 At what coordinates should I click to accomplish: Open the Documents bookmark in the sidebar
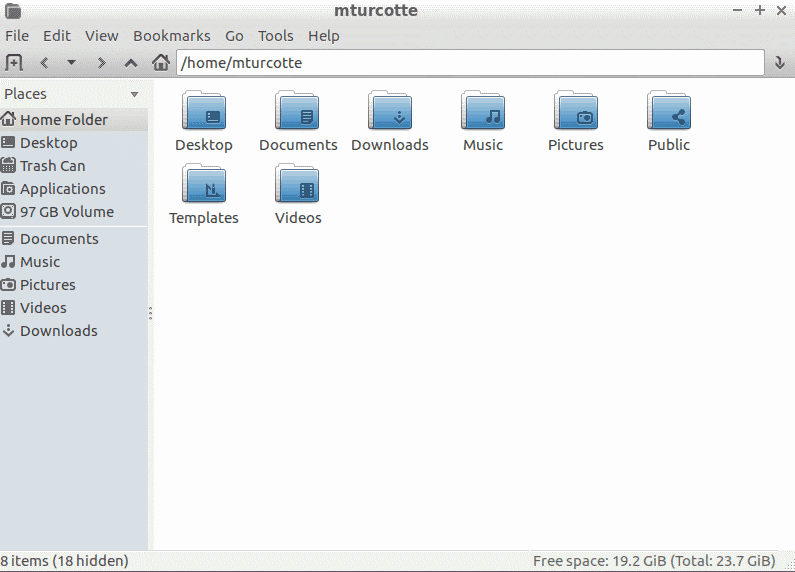pos(74,239)
